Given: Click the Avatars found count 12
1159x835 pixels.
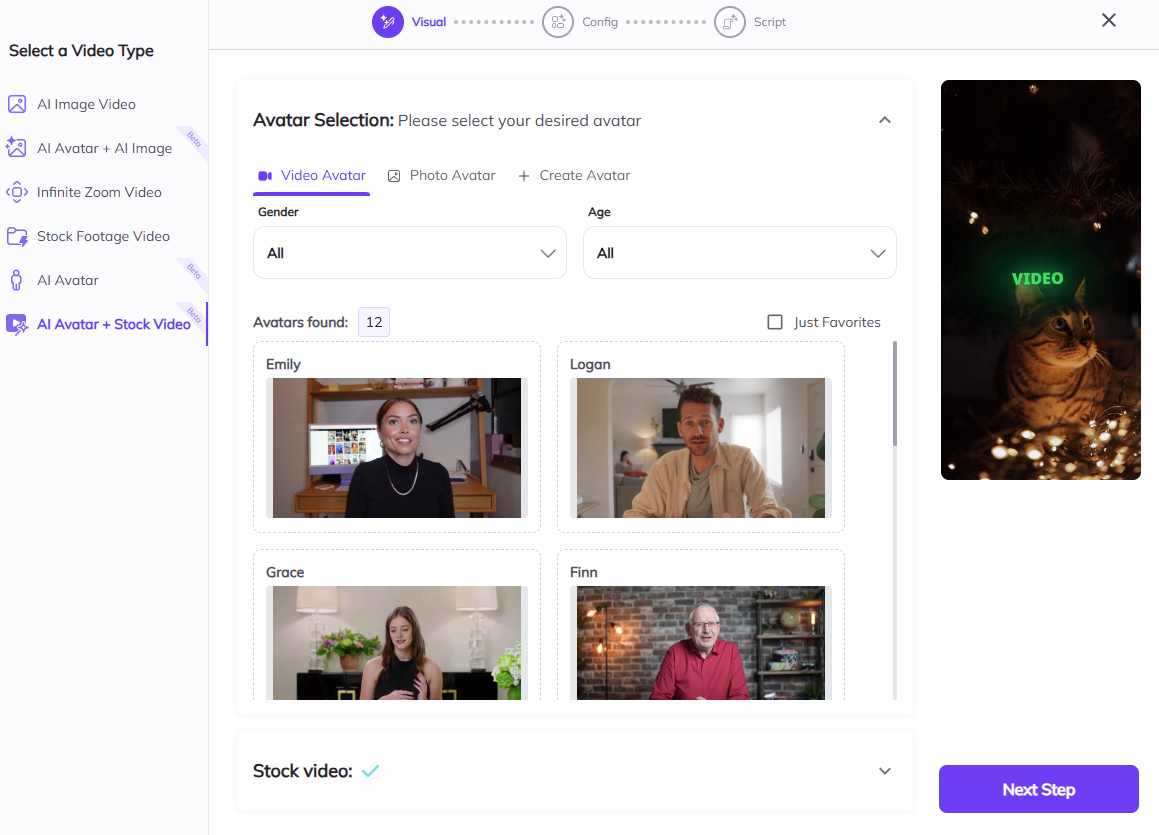Looking at the screenshot, I should [x=374, y=322].
